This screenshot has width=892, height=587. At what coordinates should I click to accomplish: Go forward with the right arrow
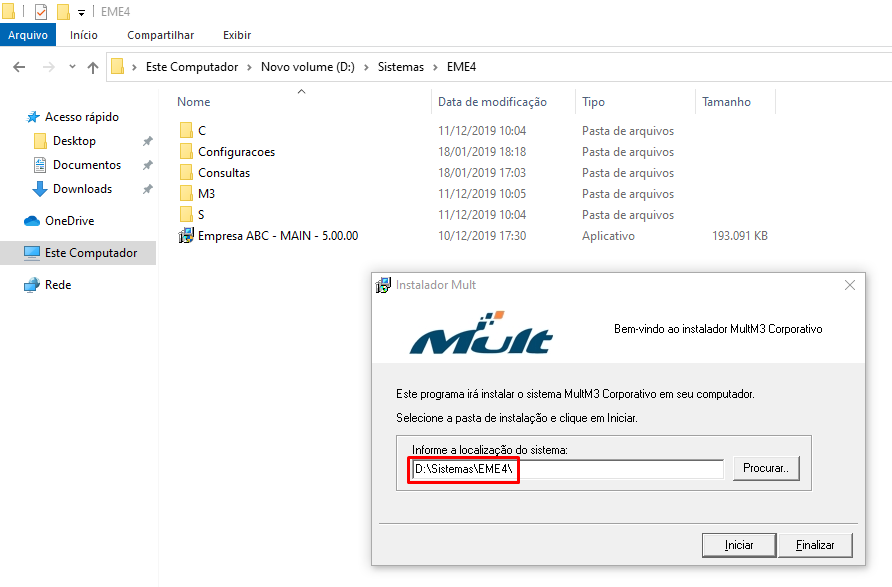[x=49, y=67]
